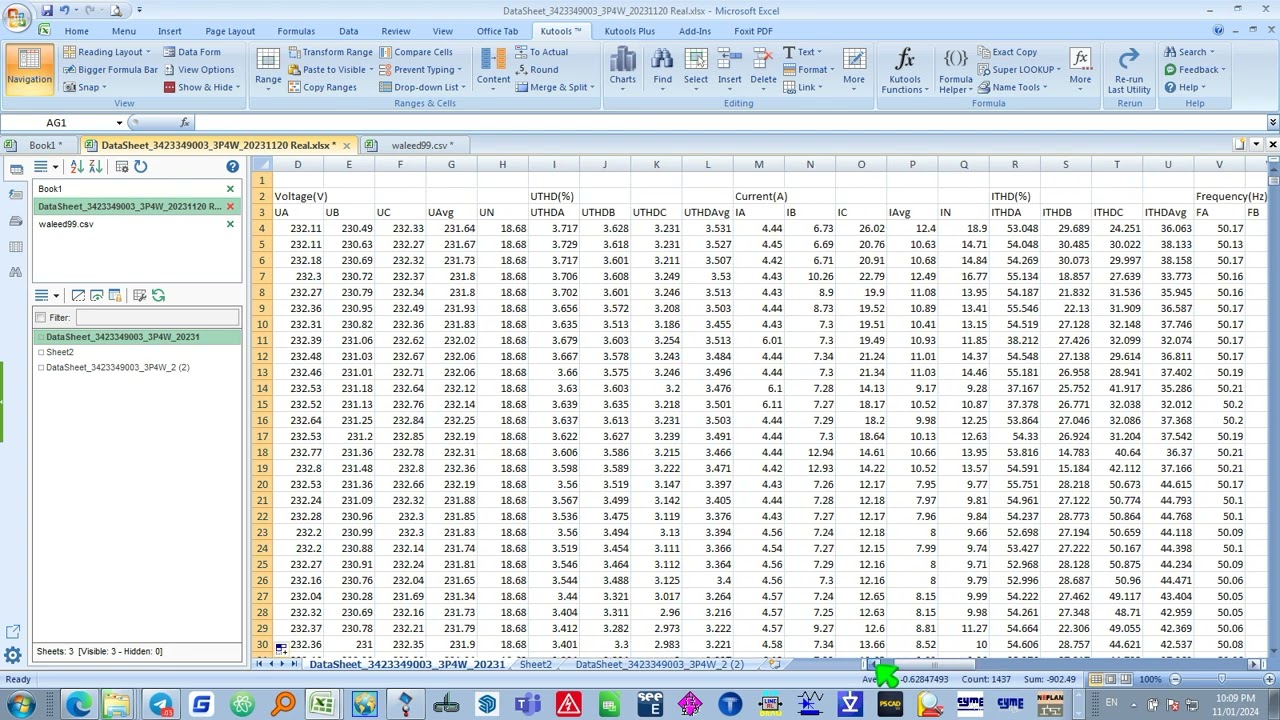Click the protect worksheet lock icon

115,296
